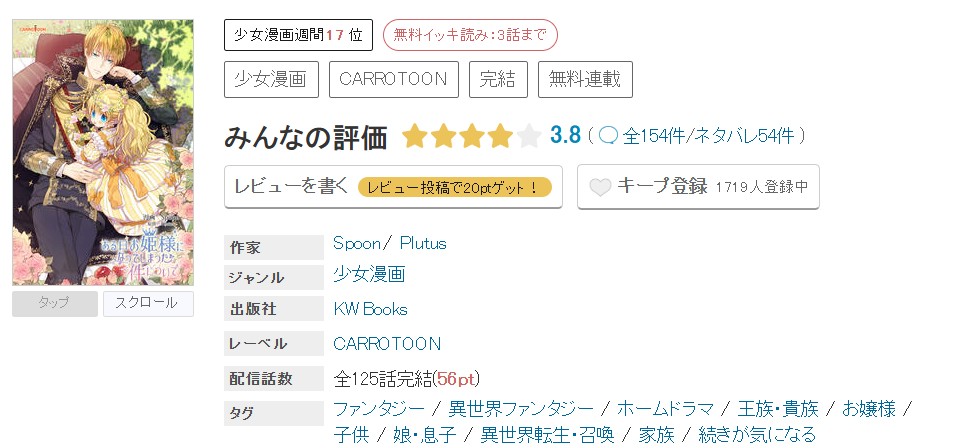Select the CARROTOON tag button

393,79
